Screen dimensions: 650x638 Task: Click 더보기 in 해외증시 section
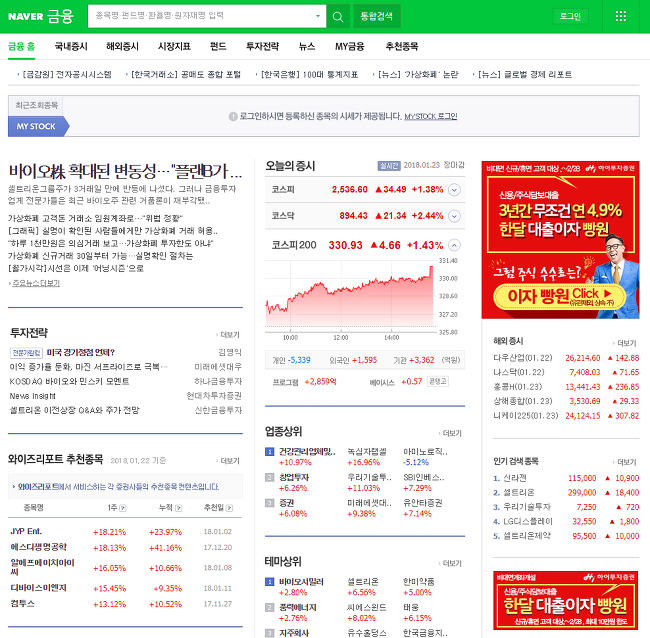click(x=626, y=343)
